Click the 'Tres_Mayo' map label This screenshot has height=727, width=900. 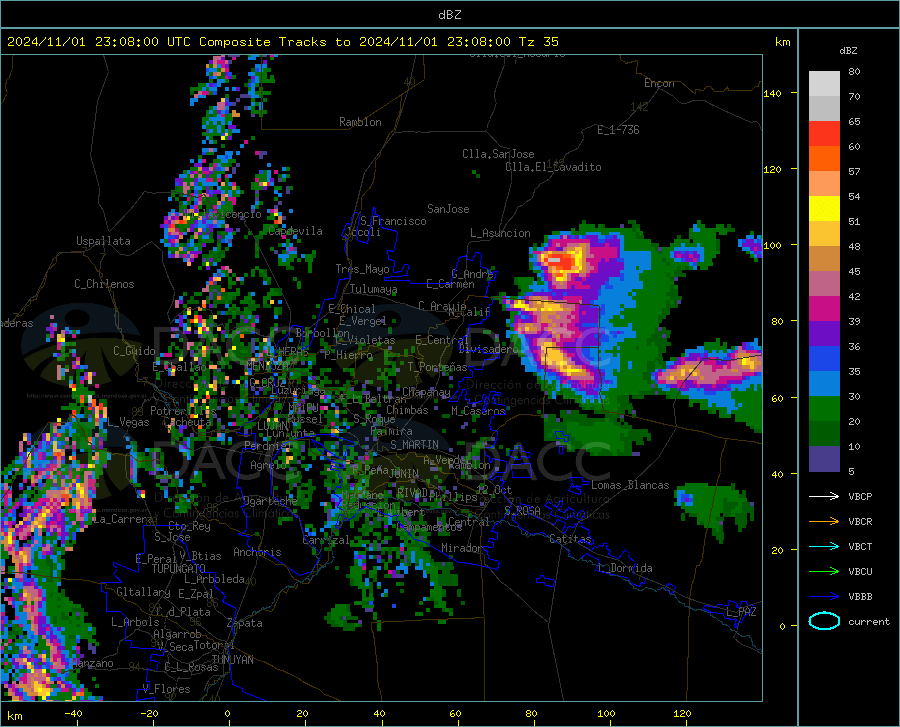pyautogui.click(x=362, y=269)
